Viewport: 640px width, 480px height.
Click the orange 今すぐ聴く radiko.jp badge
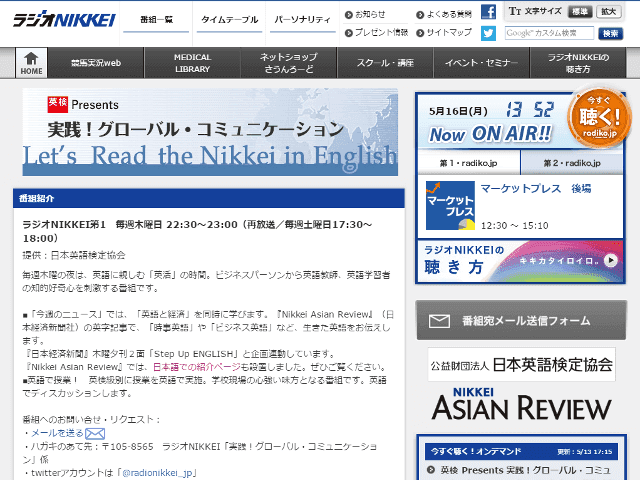coord(599,118)
